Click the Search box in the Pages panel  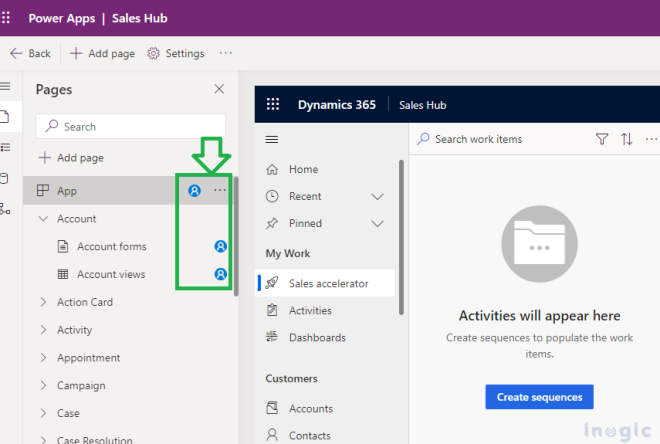tap(131, 126)
